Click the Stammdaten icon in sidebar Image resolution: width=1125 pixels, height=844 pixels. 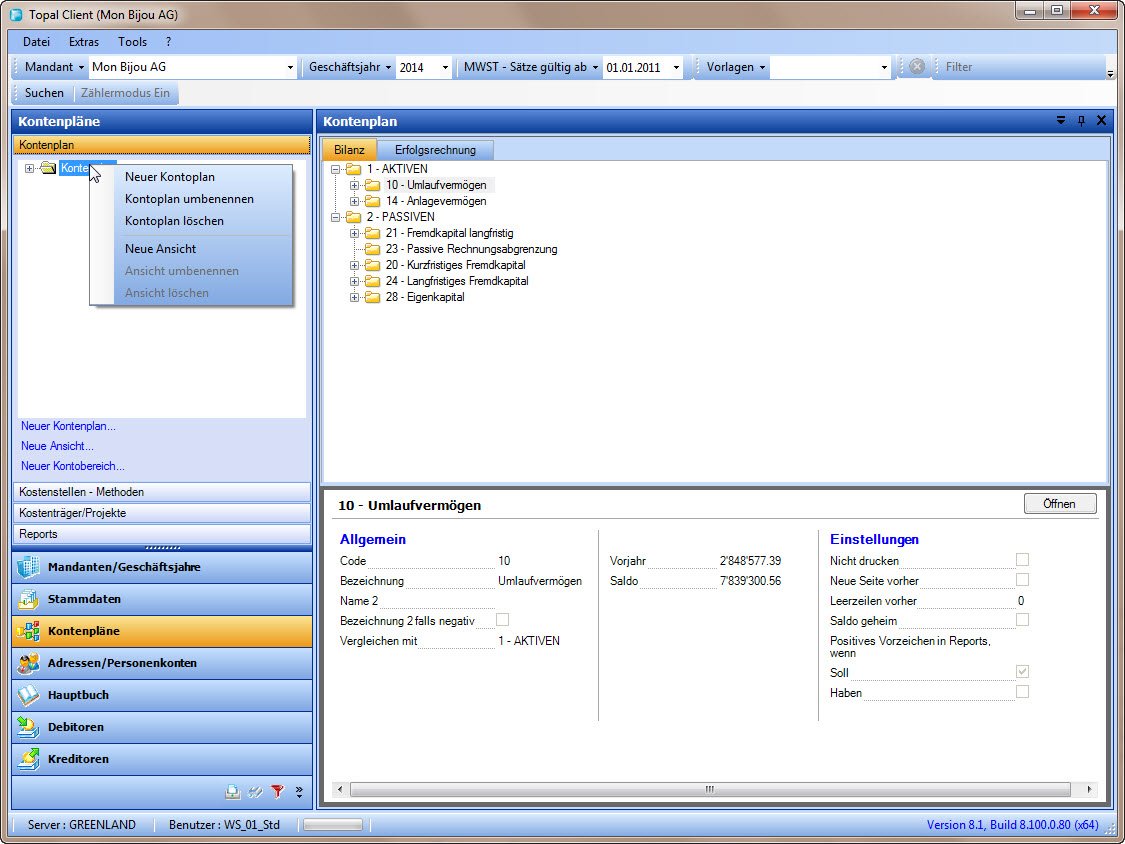click(28, 599)
